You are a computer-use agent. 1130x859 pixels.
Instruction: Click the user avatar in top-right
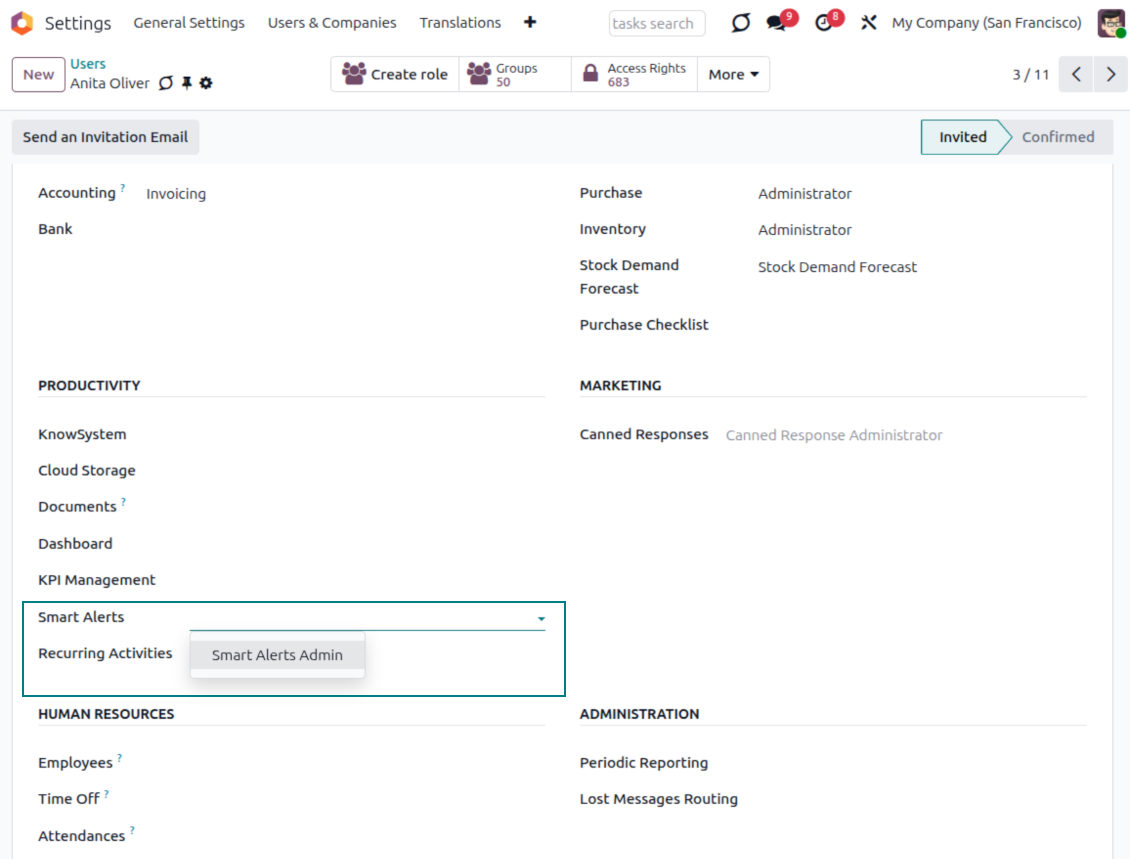point(1111,23)
